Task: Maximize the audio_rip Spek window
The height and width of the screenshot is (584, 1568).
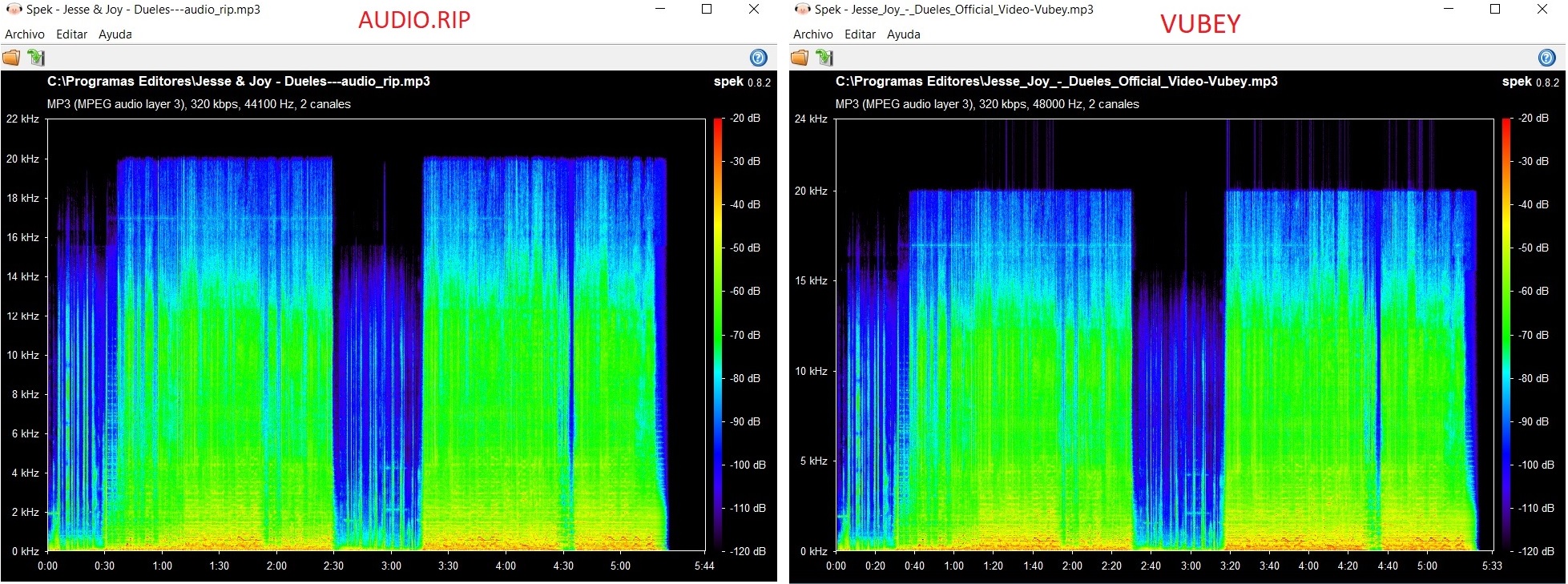Action: click(x=707, y=10)
